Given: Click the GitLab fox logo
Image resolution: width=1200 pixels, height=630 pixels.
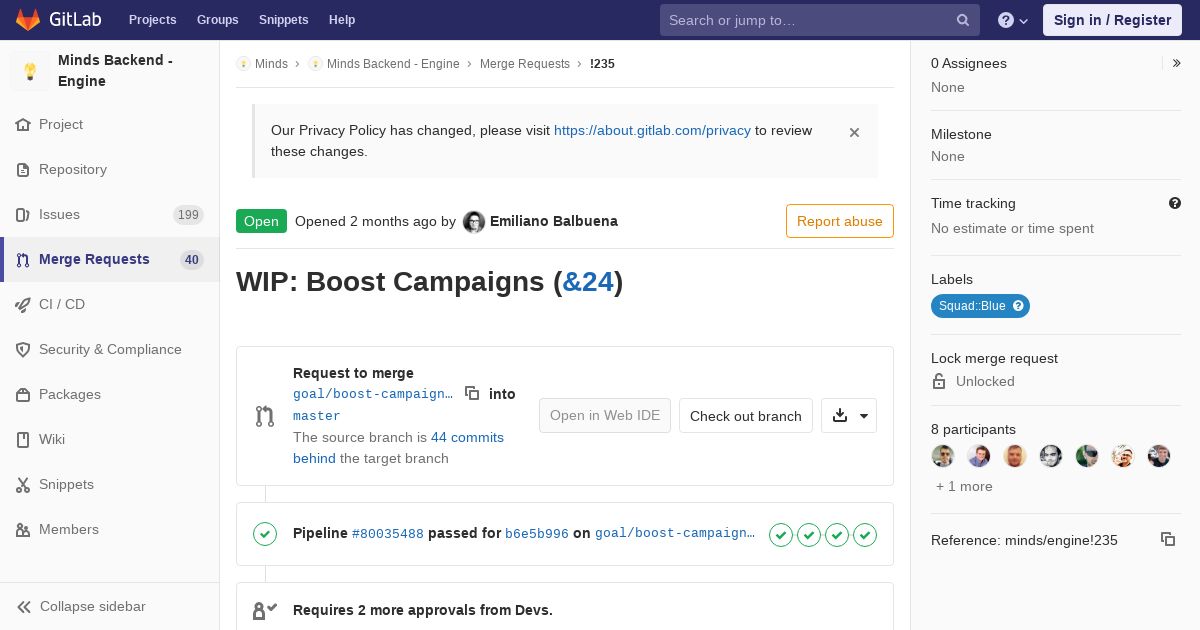Looking at the screenshot, I should [28, 20].
